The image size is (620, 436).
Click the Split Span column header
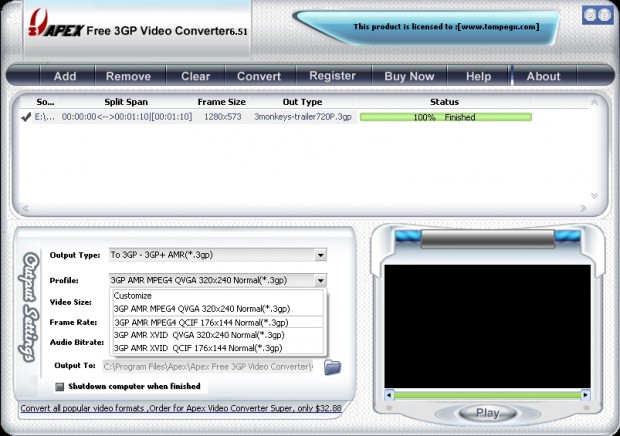126,102
